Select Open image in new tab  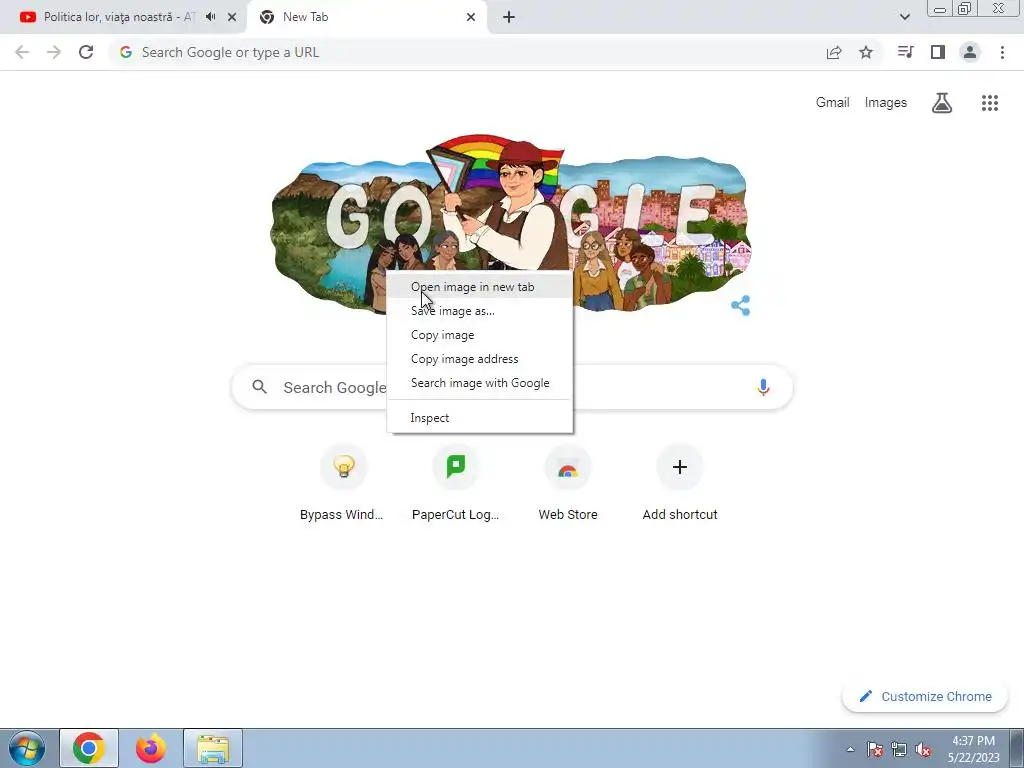pyautogui.click(x=480, y=287)
